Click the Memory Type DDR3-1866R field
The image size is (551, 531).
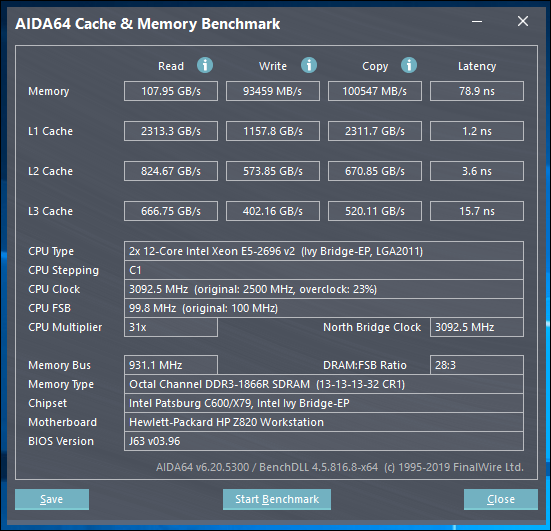[x=324, y=384]
